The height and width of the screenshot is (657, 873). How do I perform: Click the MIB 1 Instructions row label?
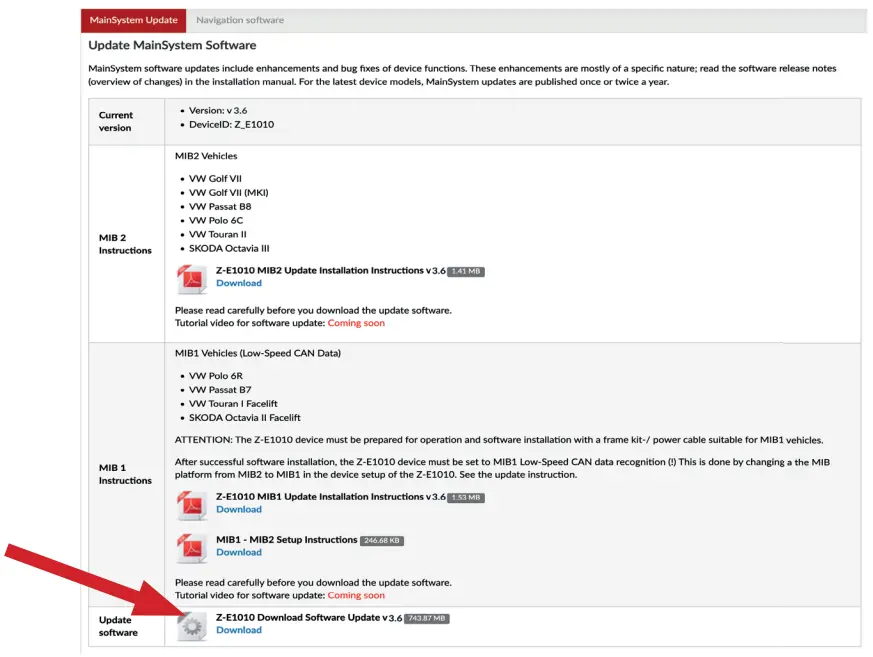pyautogui.click(x=125, y=474)
